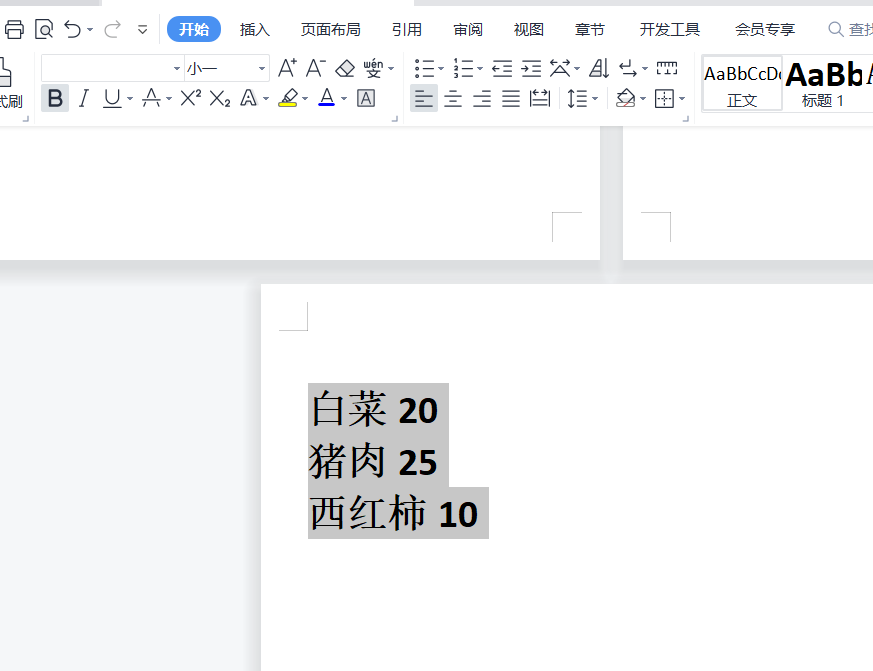Screen dimensions: 873x671
Task: Apply the 标题 1 style
Action: [823, 84]
